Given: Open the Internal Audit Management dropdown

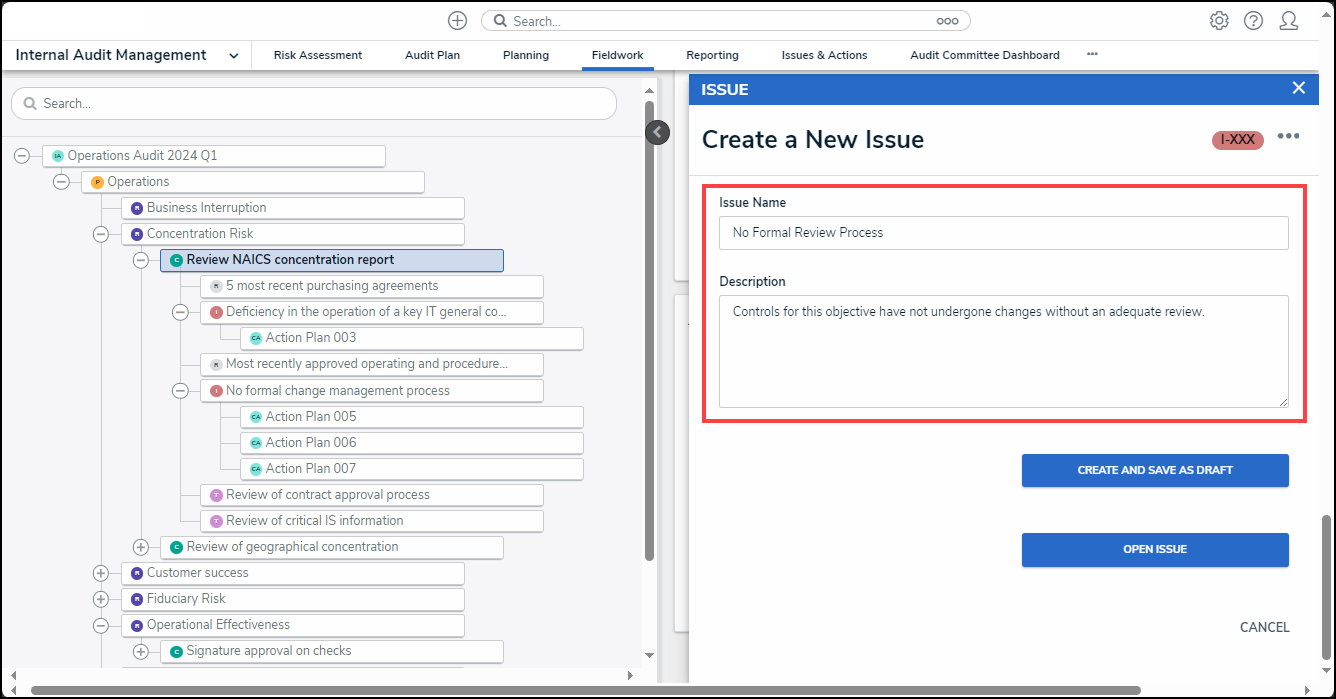Looking at the screenshot, I should [234, 56].
